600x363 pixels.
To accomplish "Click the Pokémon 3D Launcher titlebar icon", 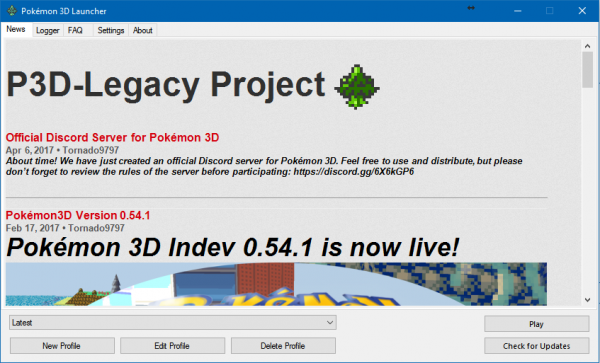I will [12, 11].
